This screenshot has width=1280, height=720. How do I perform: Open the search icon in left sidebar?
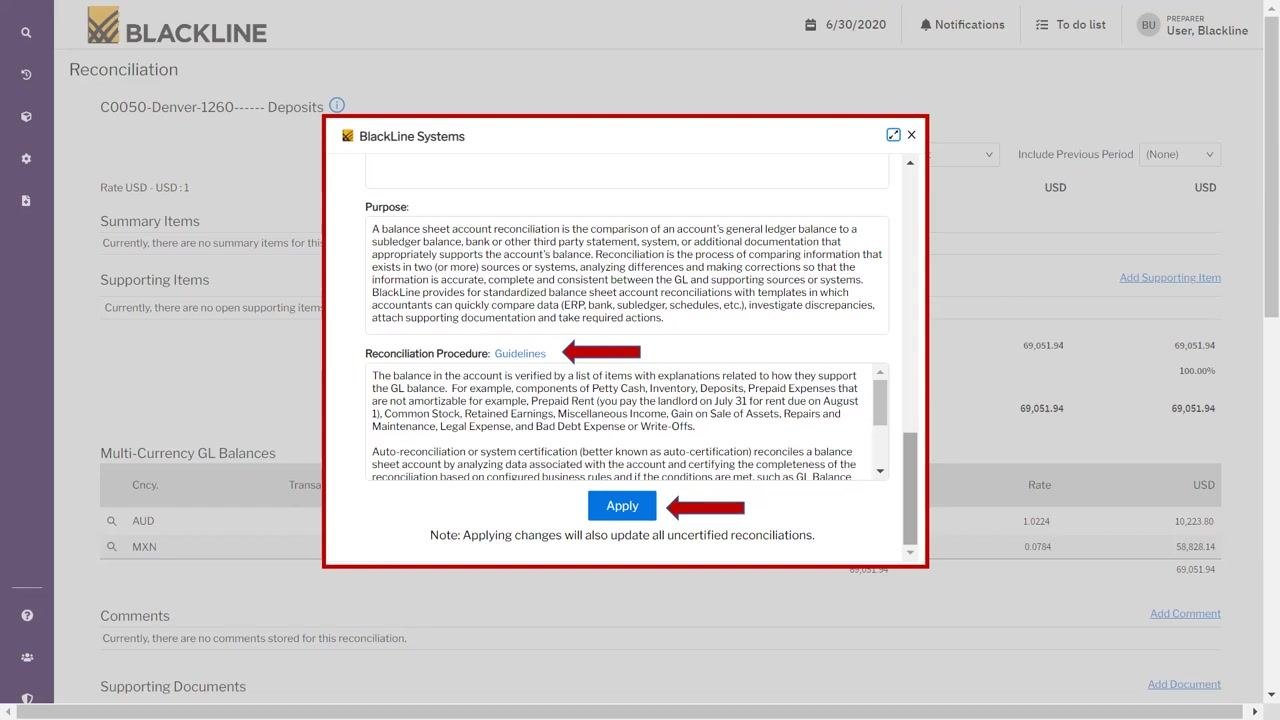point(26,33)
